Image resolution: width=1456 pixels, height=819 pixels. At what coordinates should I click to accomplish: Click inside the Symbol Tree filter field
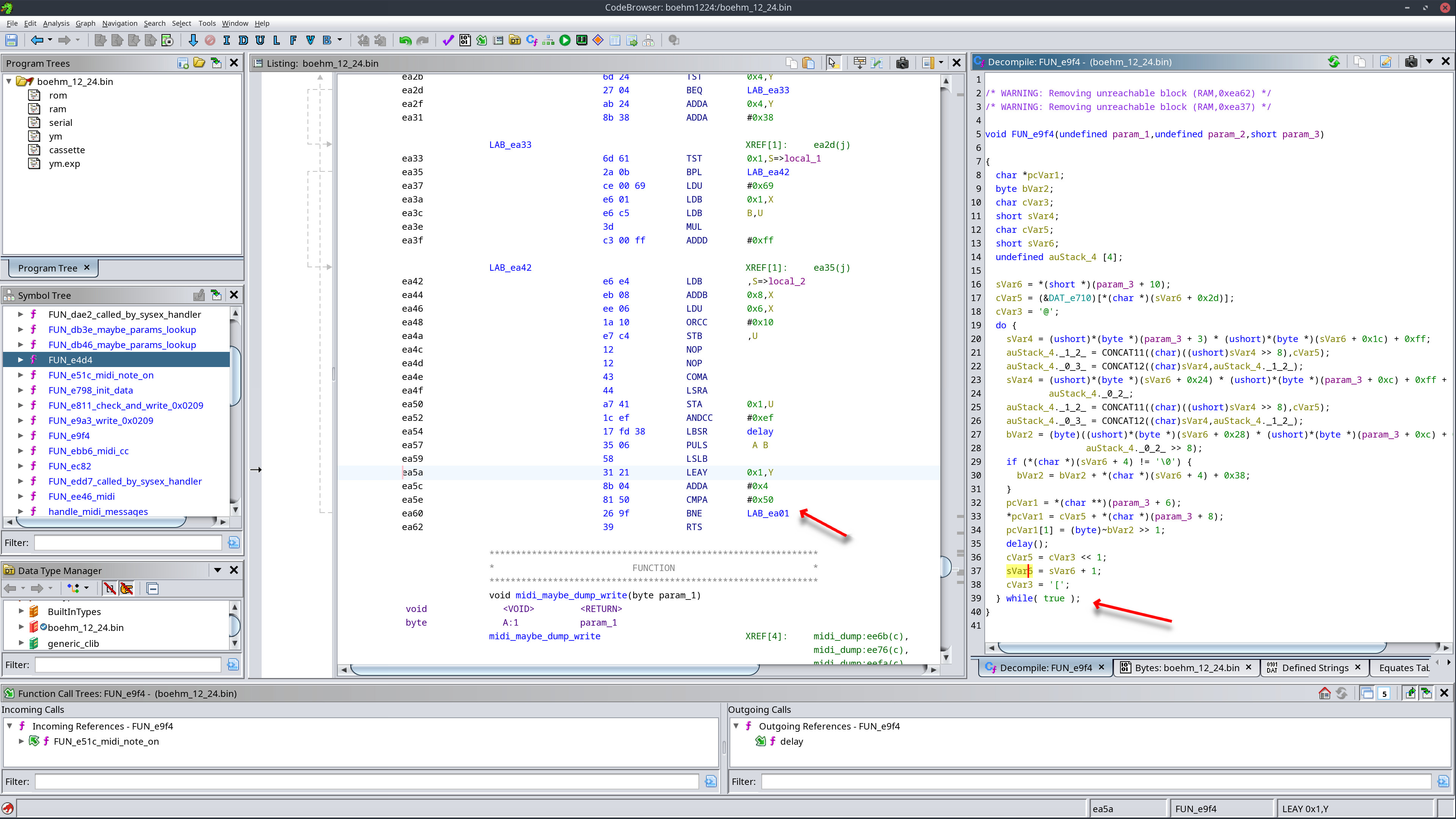(127, 542)
